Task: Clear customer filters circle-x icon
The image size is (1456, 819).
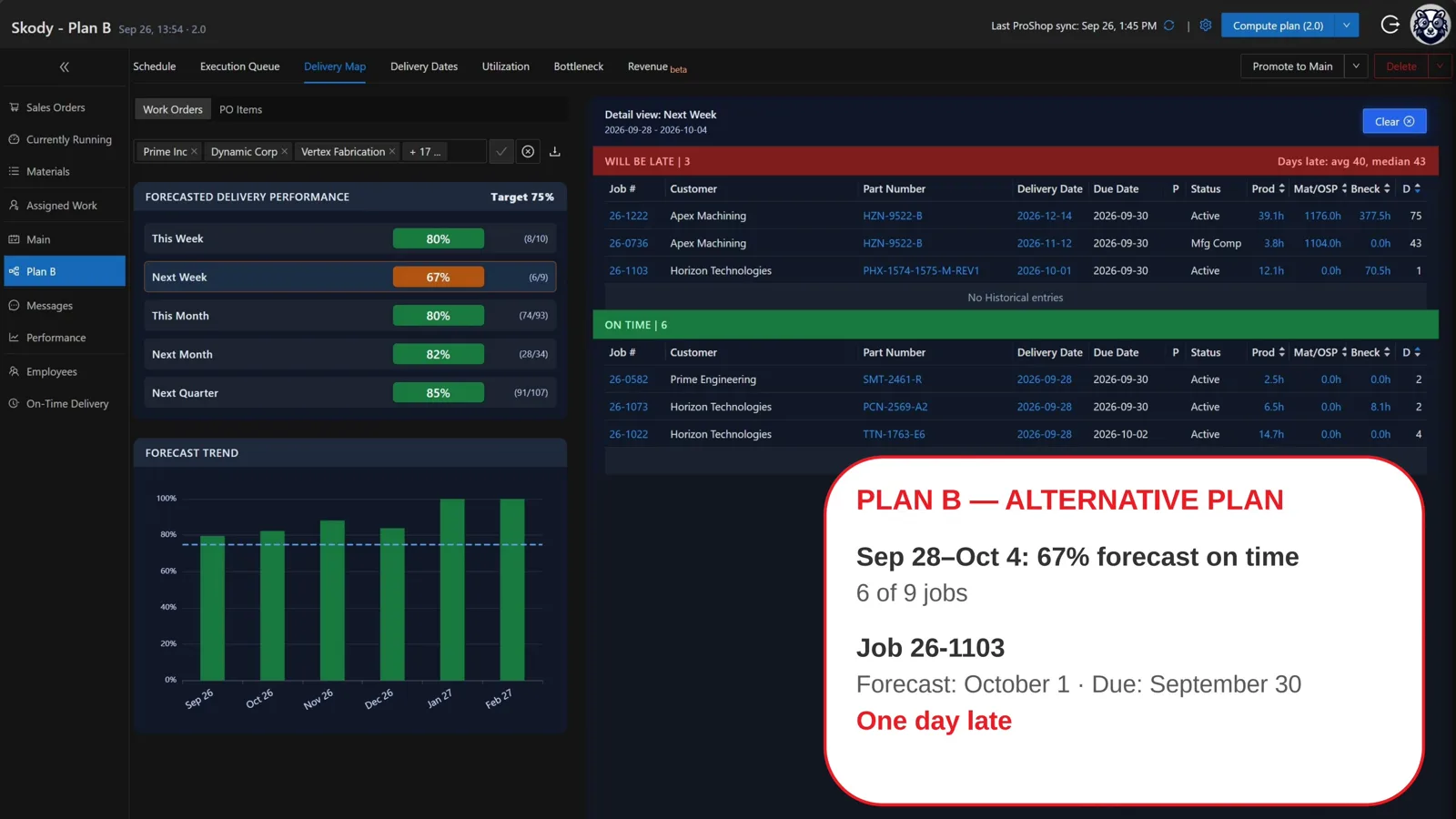Action: tap(528, 152)
